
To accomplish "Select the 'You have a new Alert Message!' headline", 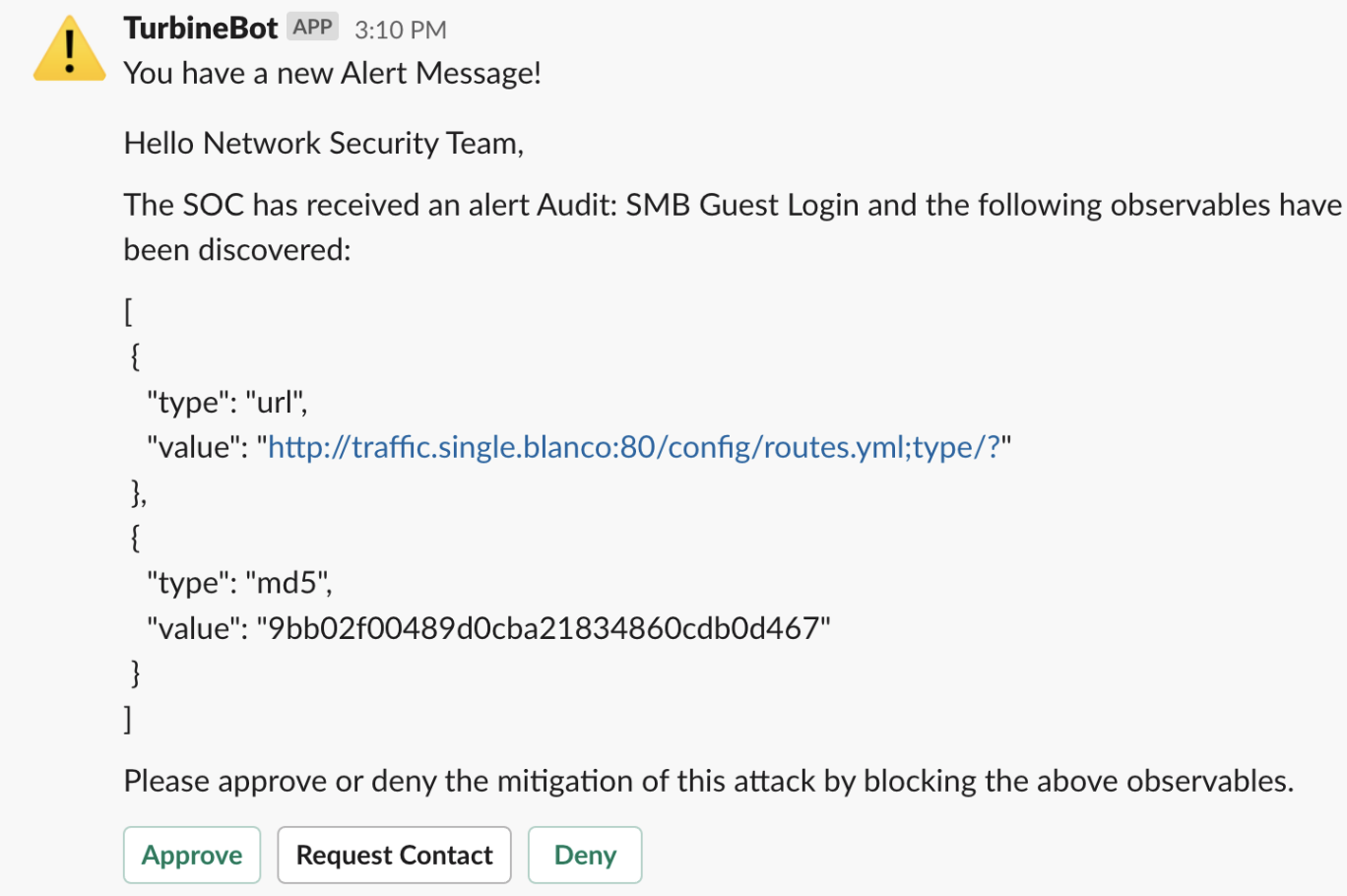I will pos(332,73).
